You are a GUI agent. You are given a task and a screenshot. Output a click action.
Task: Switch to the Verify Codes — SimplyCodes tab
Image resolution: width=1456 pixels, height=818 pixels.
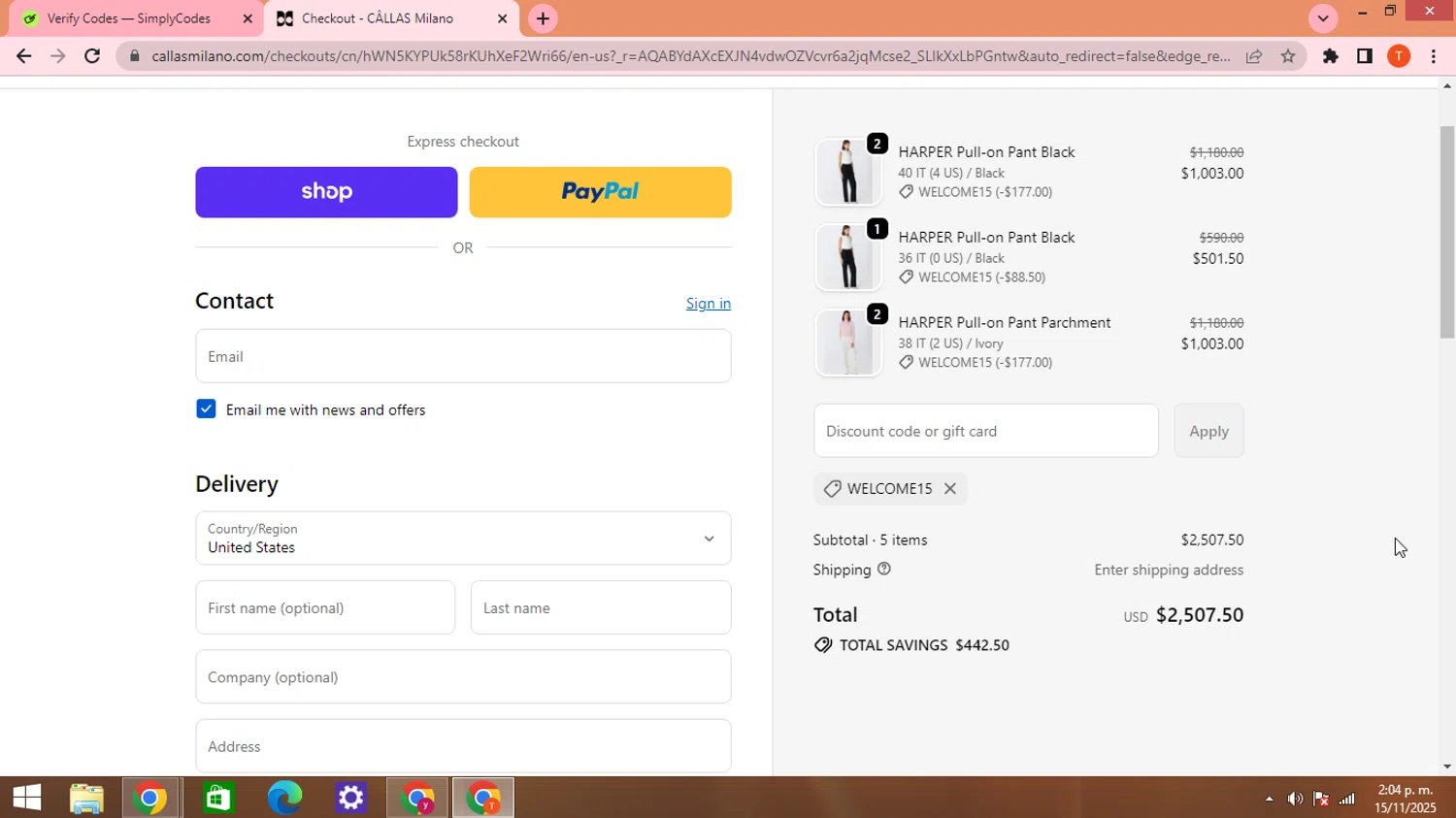[x=136, y=18]
